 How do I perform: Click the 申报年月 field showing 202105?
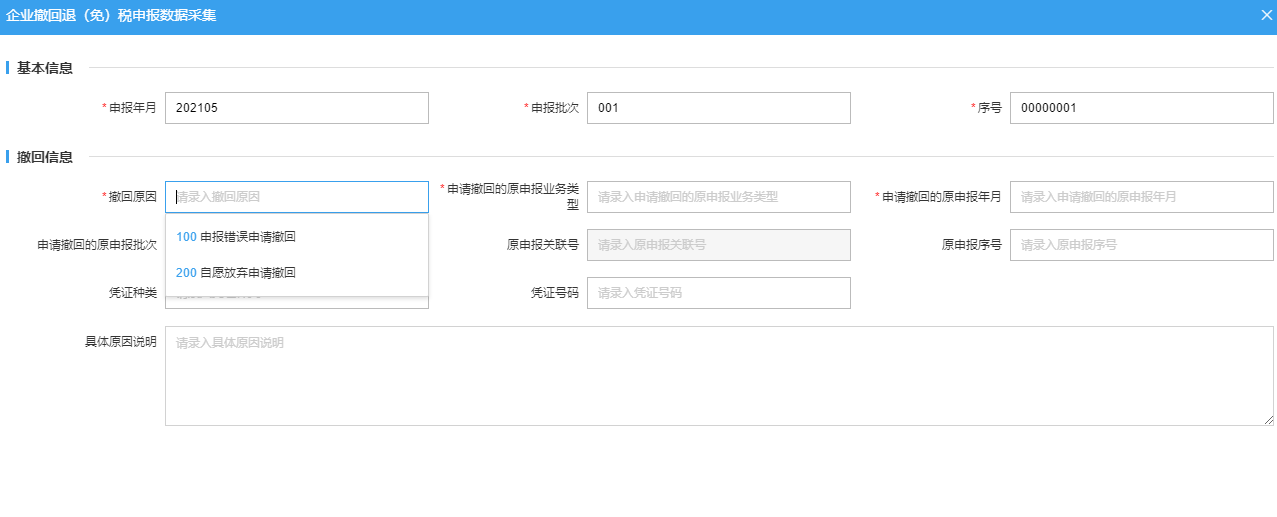(x=296, y=108)
